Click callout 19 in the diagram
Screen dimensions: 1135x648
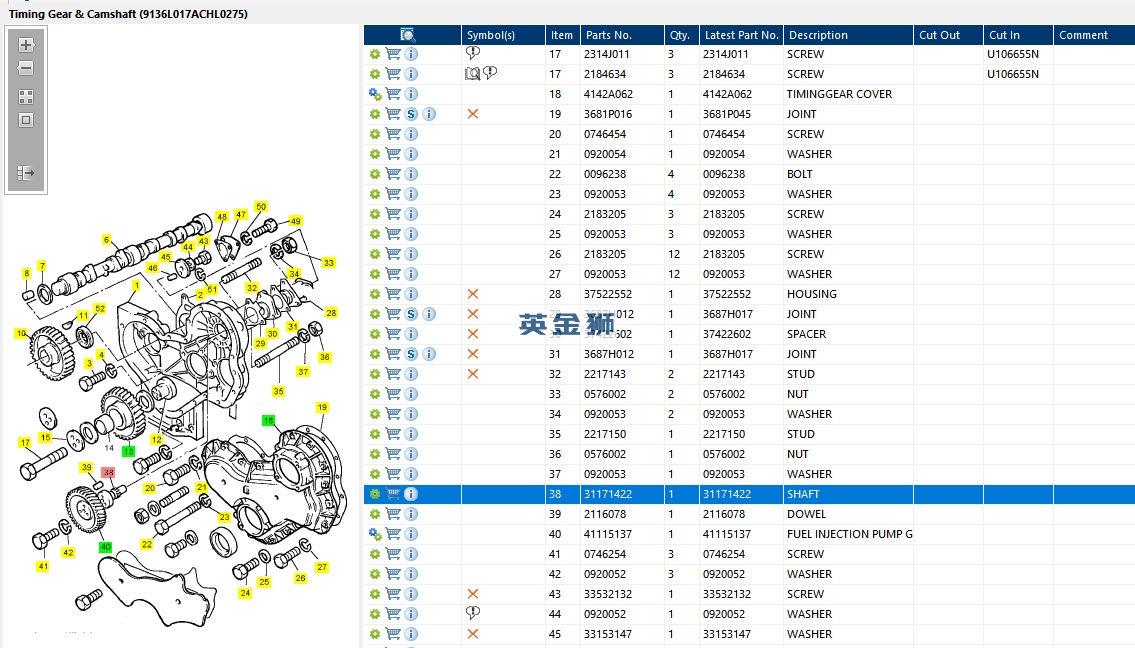(x=322, y=408)
